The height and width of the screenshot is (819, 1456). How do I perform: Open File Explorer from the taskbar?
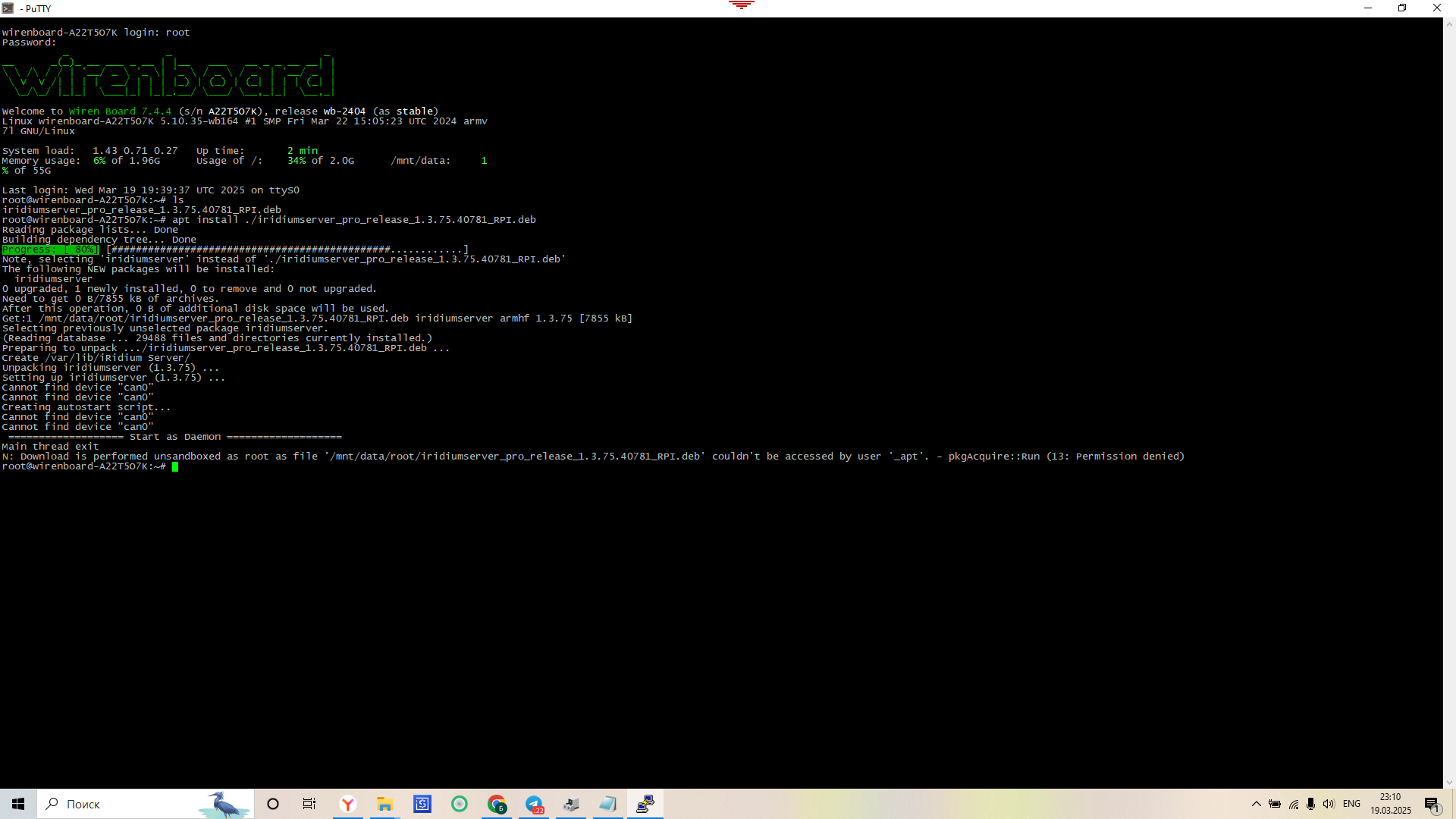tap(384, 804)
